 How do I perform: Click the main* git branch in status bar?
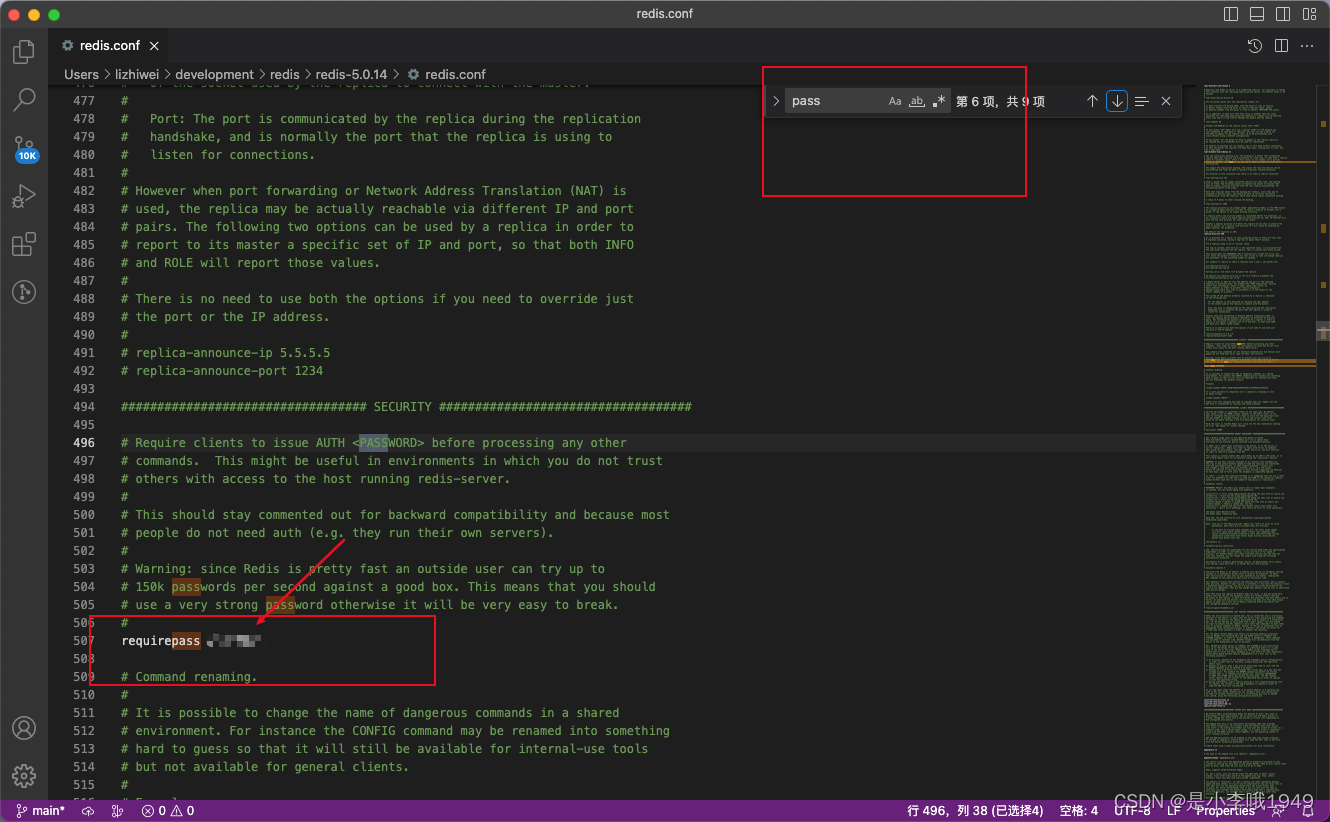coord(40,811)
